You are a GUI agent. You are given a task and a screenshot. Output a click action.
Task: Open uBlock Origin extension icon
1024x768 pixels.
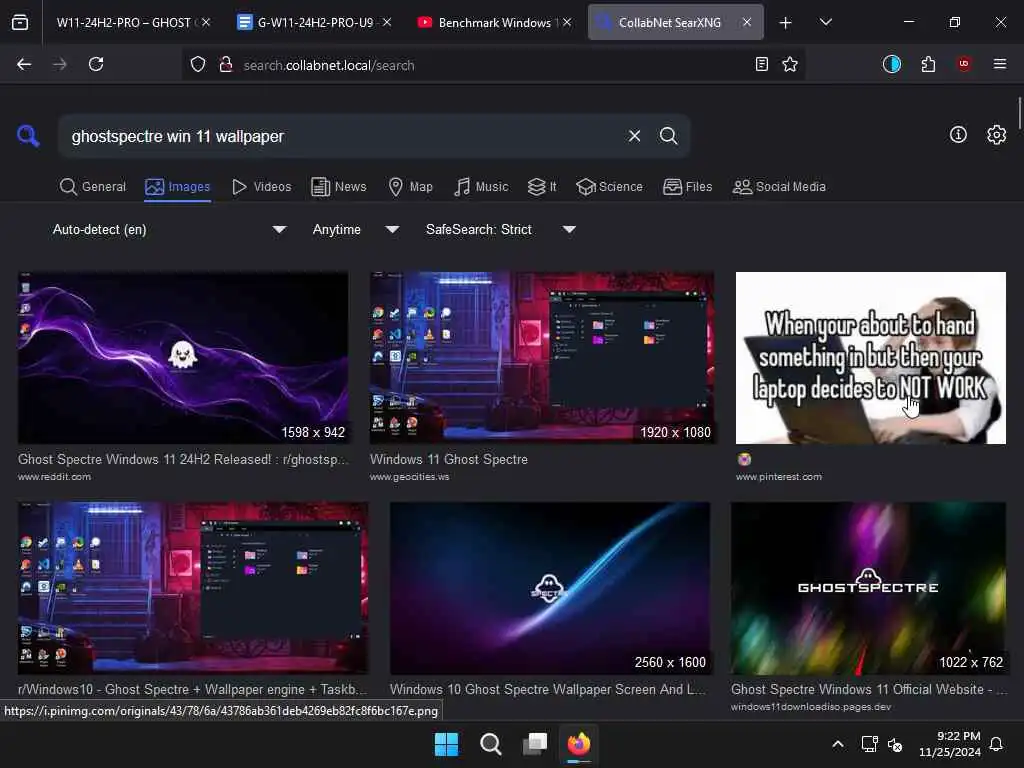tap(964, 64)
